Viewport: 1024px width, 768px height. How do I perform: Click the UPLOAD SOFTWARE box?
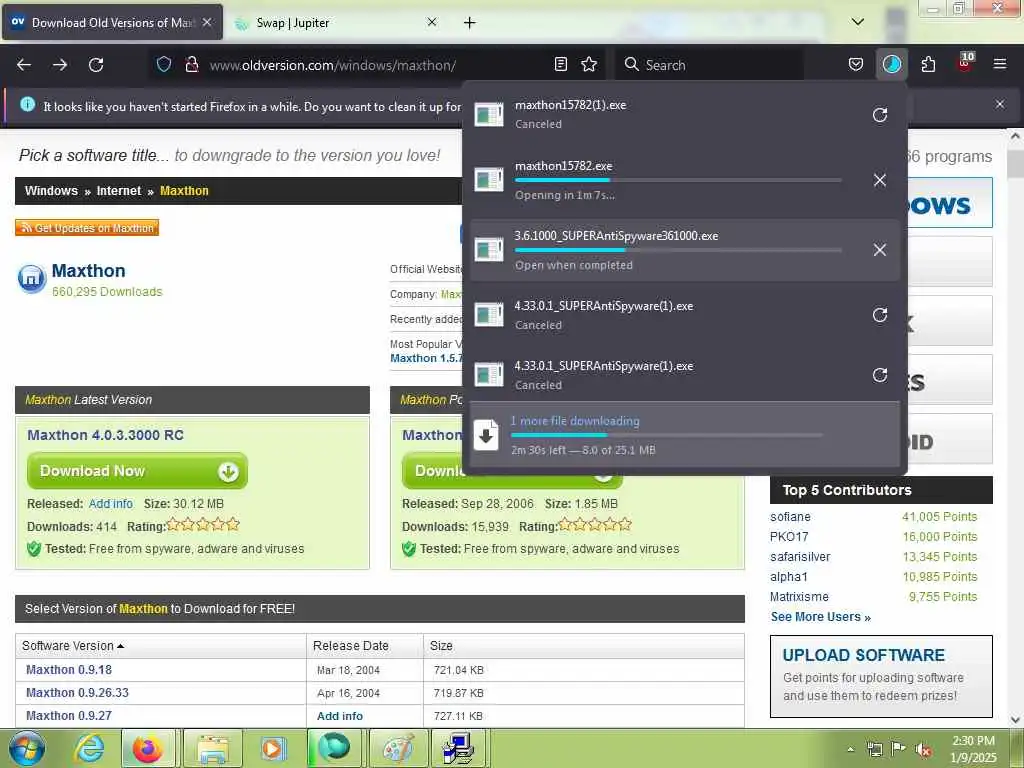(x=881, y=676)
